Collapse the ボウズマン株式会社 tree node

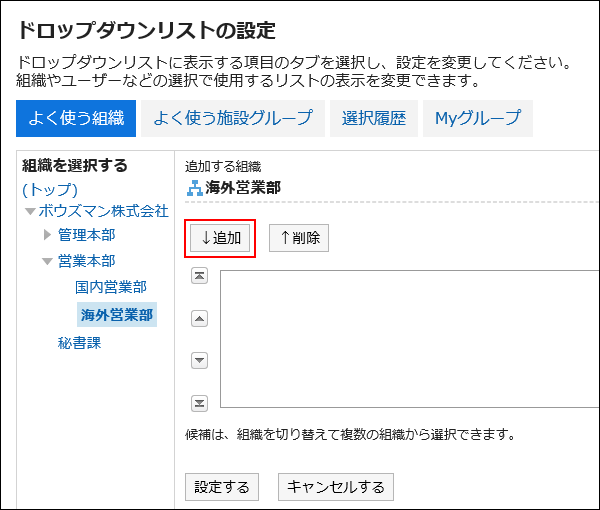pos(30,211)
